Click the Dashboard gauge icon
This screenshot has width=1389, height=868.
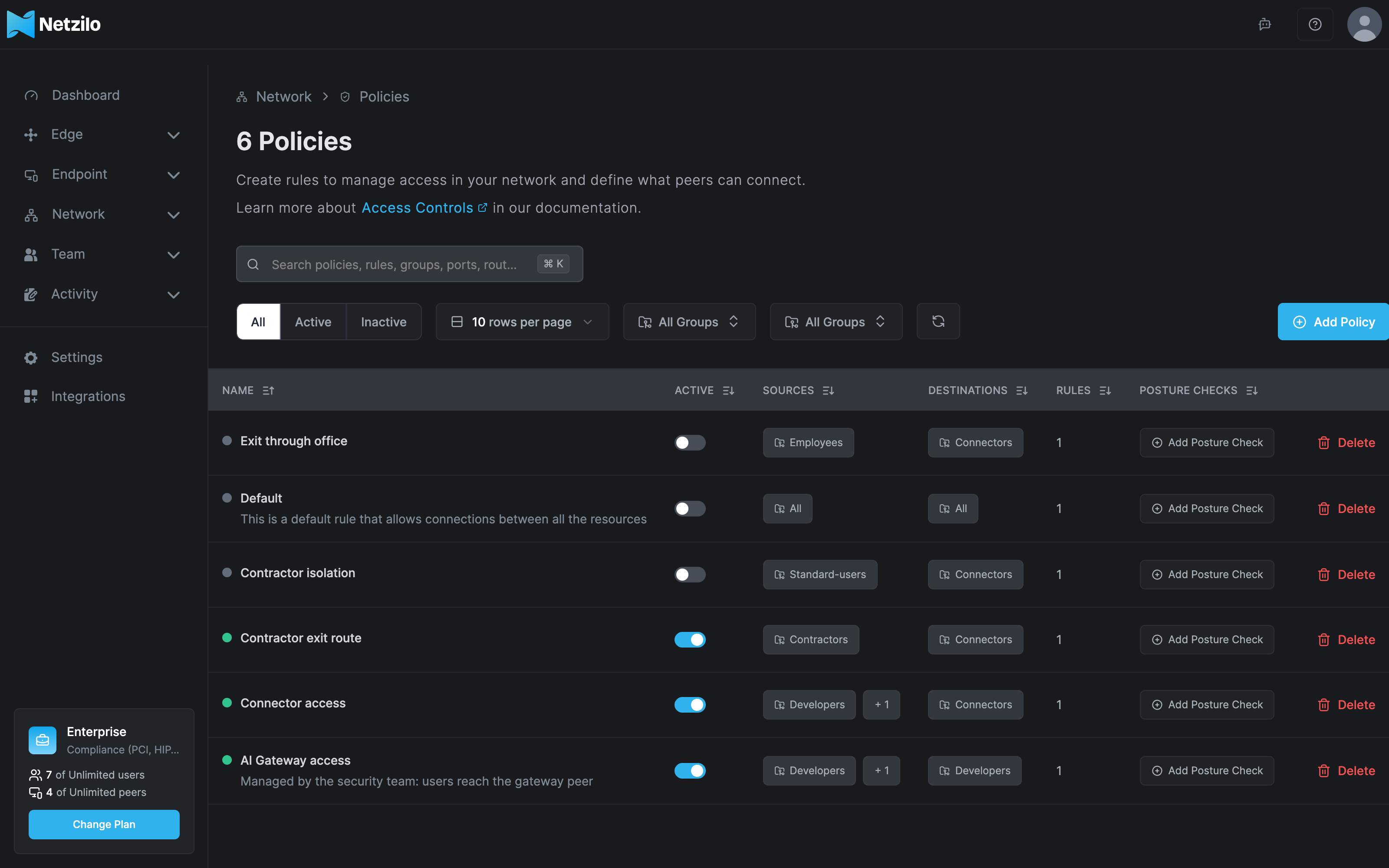(x=31, y=95)
